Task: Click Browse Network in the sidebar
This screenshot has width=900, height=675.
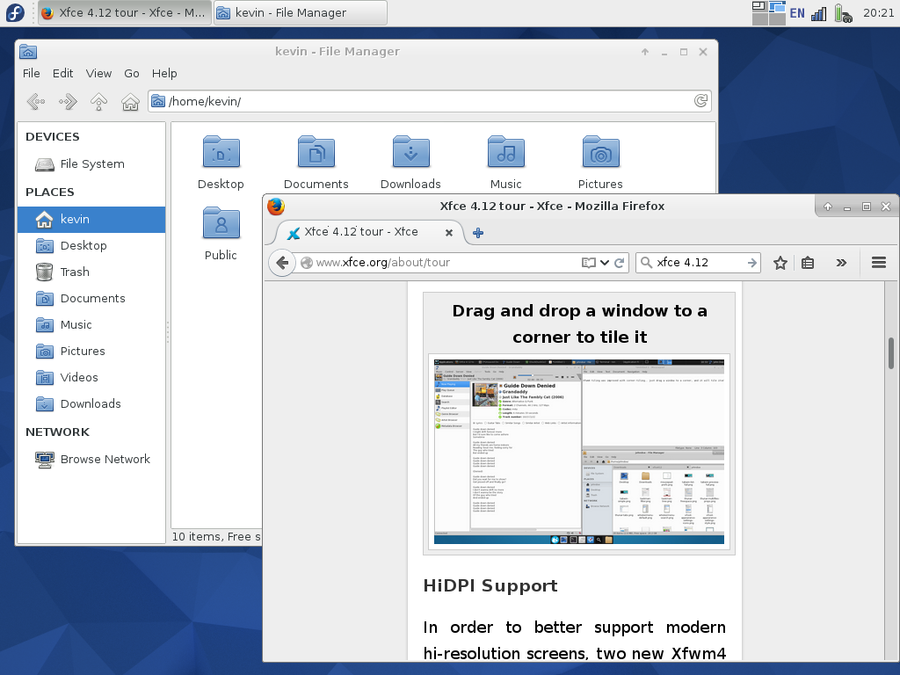Action: (x=105, y=459)
